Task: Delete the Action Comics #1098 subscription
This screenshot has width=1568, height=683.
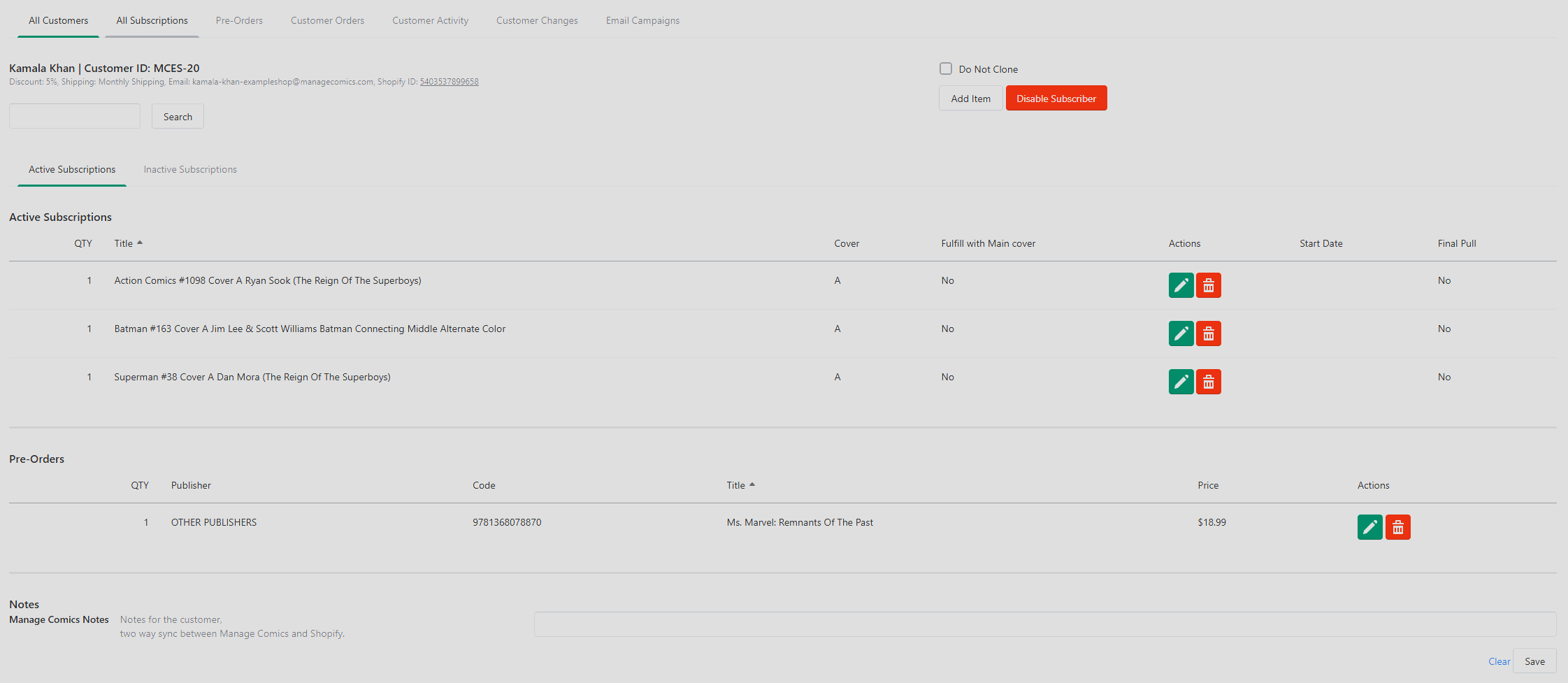Action: coord(1208,285)
